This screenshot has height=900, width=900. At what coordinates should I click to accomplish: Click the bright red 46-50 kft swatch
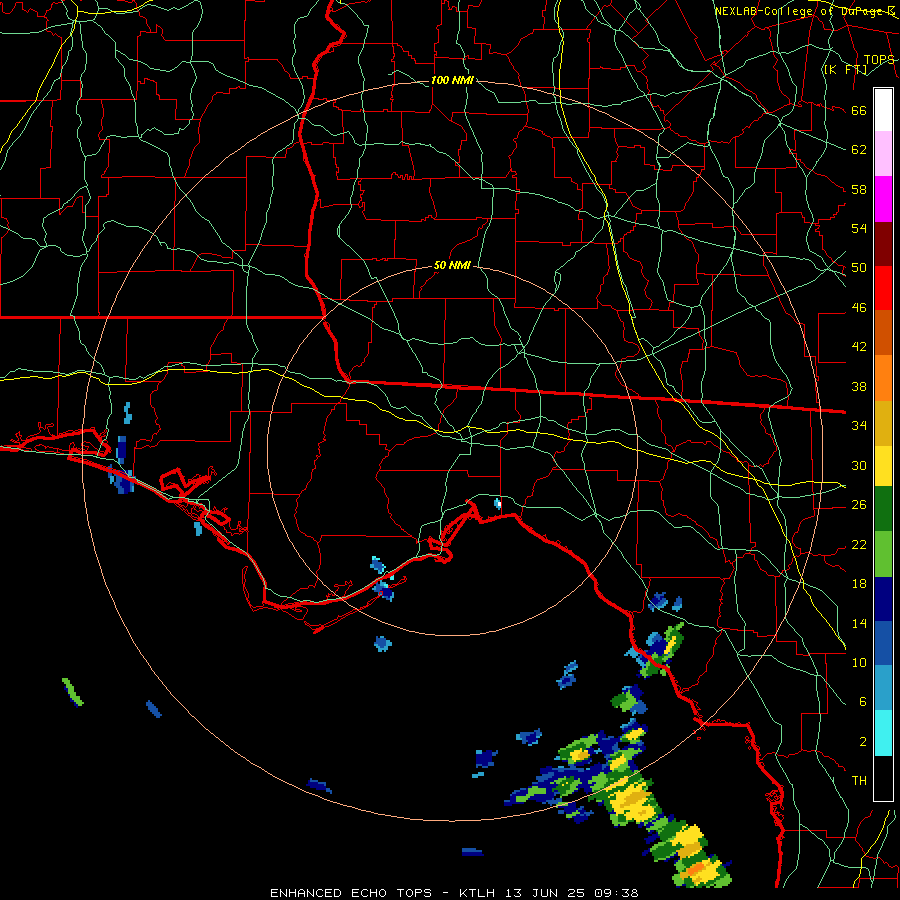[883, 288]
